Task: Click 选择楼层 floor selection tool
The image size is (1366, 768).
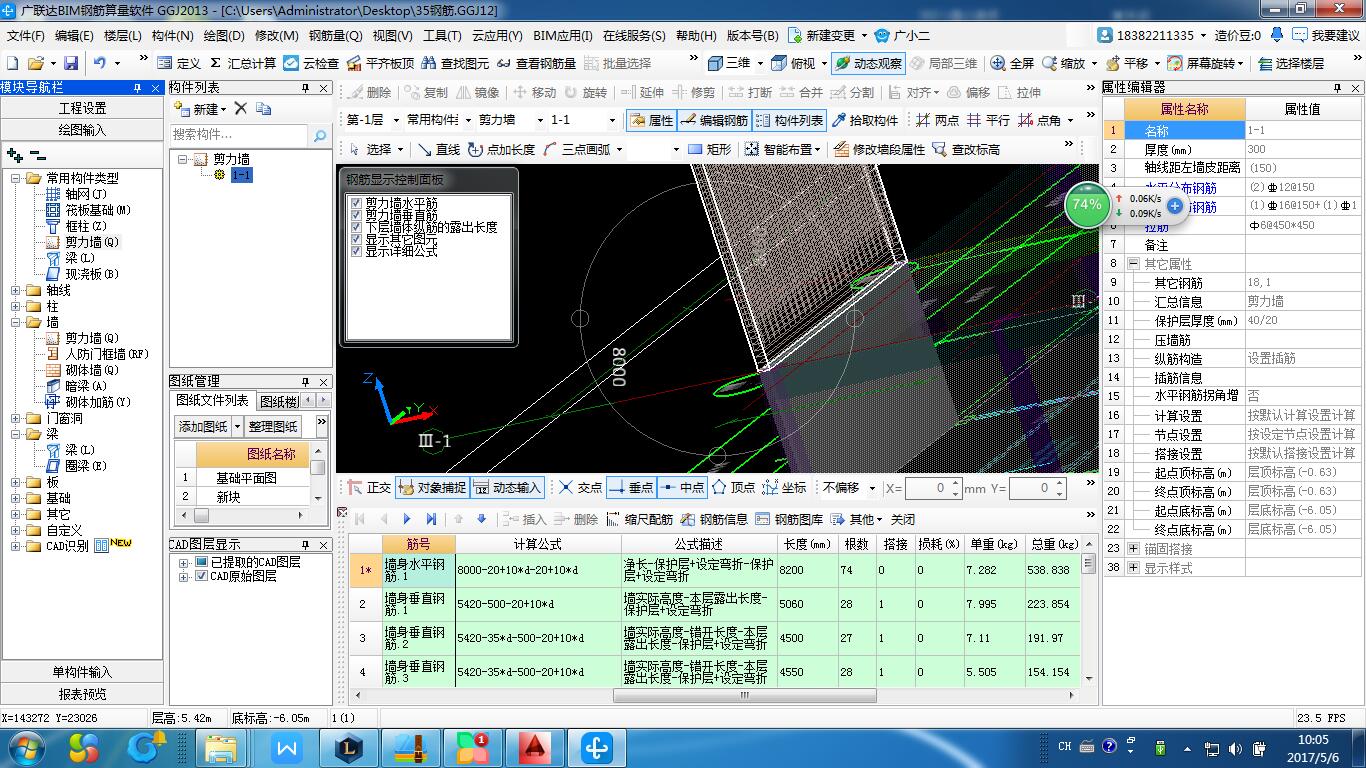Action: pos(1291,63)
